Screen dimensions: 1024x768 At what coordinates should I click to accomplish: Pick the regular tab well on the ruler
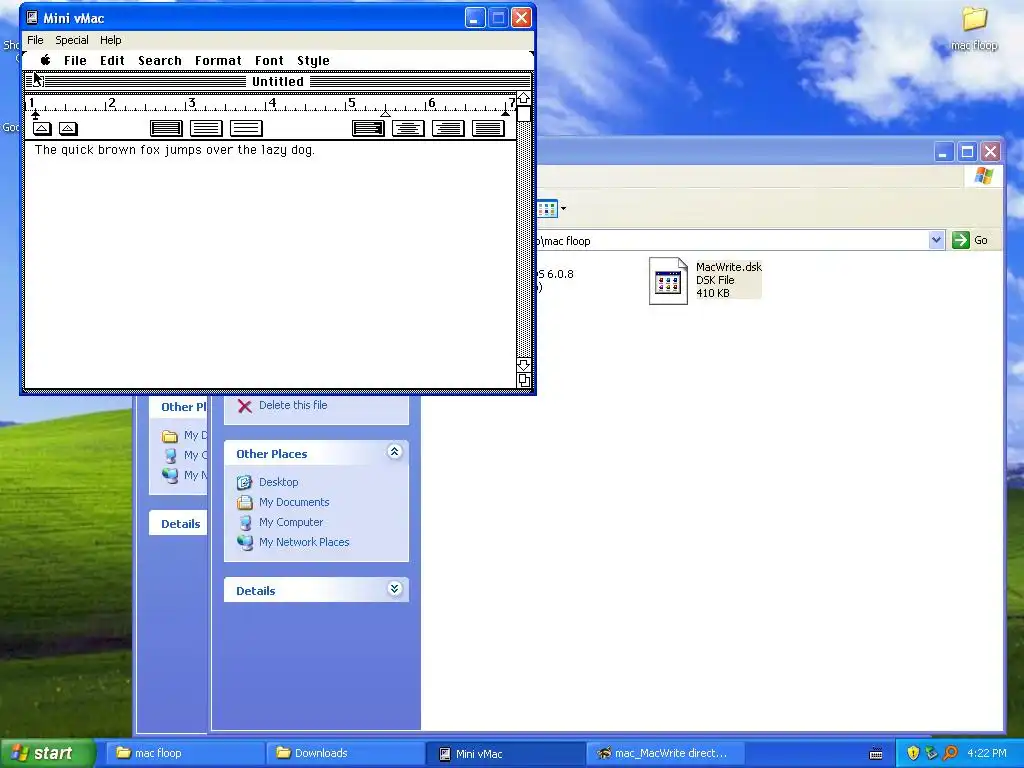(42, 129)
